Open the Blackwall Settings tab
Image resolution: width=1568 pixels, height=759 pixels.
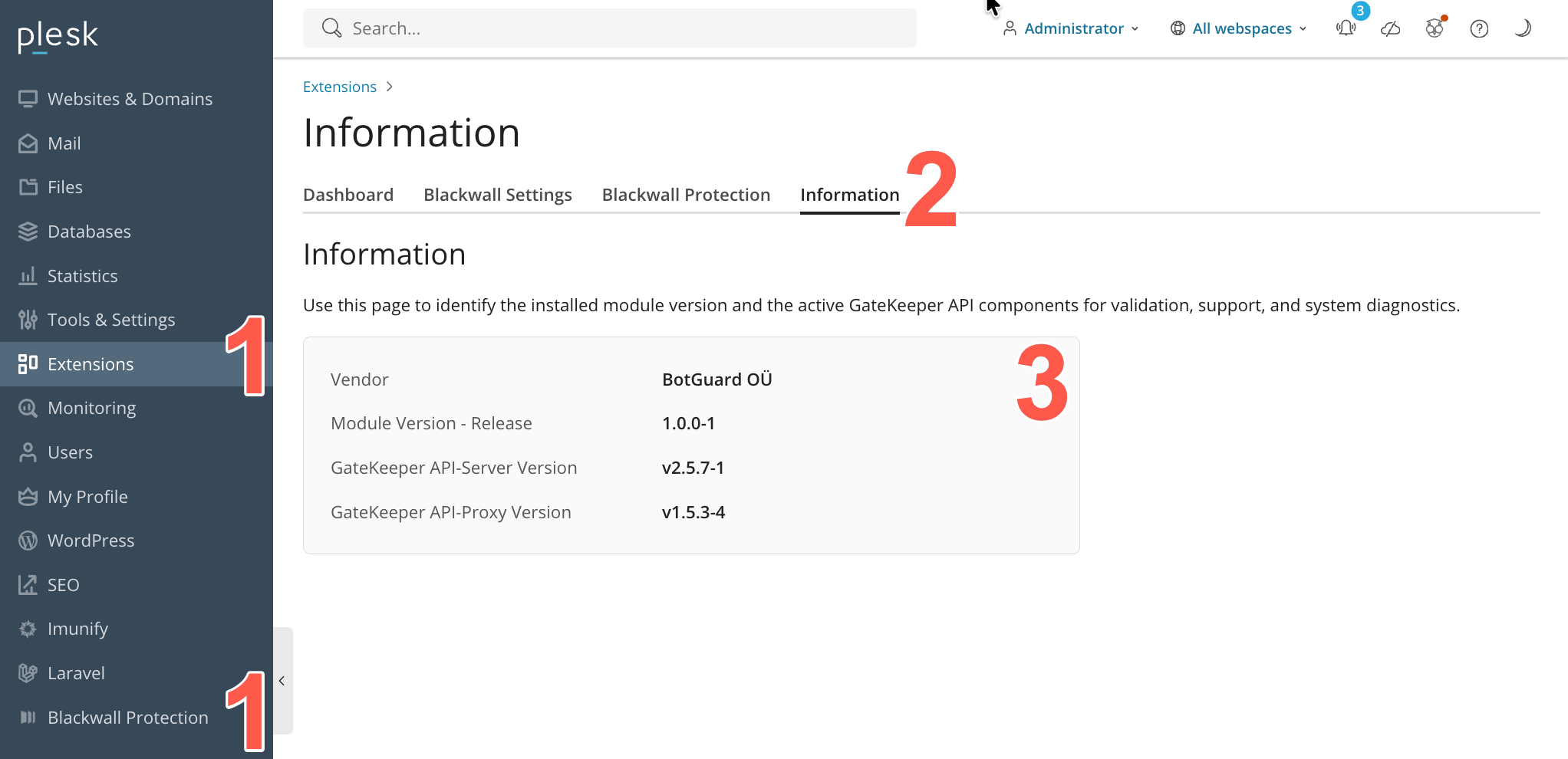(497, 195)
